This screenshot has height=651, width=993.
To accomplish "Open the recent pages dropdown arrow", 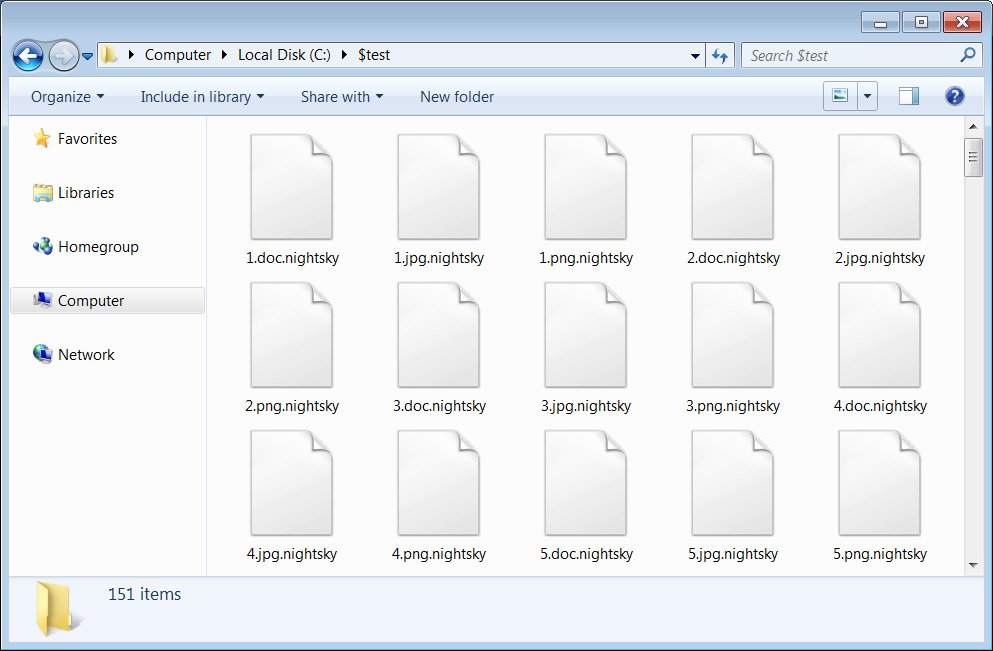I will coord(88,56).
